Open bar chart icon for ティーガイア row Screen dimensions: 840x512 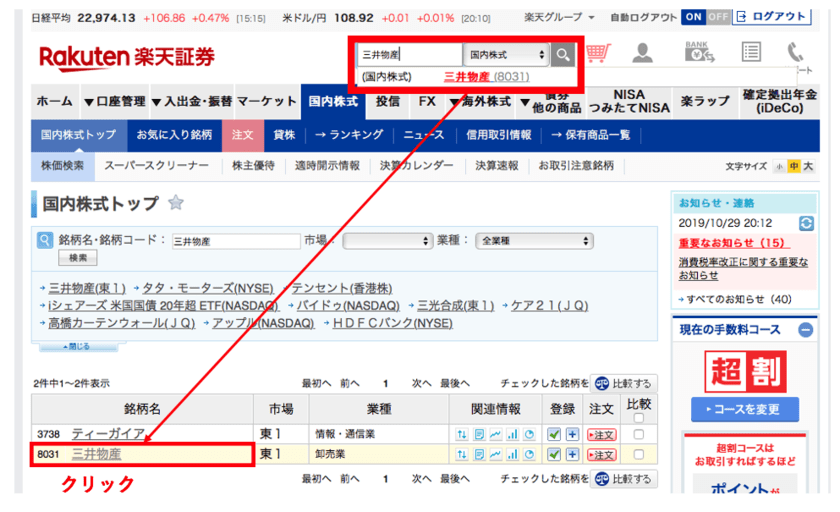pyautogui.click(x=513, y=434)
